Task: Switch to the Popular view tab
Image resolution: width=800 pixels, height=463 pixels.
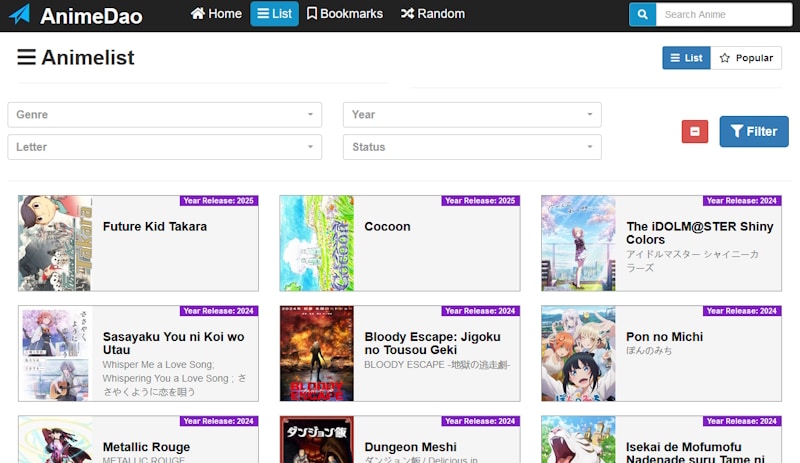Action: pos(746,58)
